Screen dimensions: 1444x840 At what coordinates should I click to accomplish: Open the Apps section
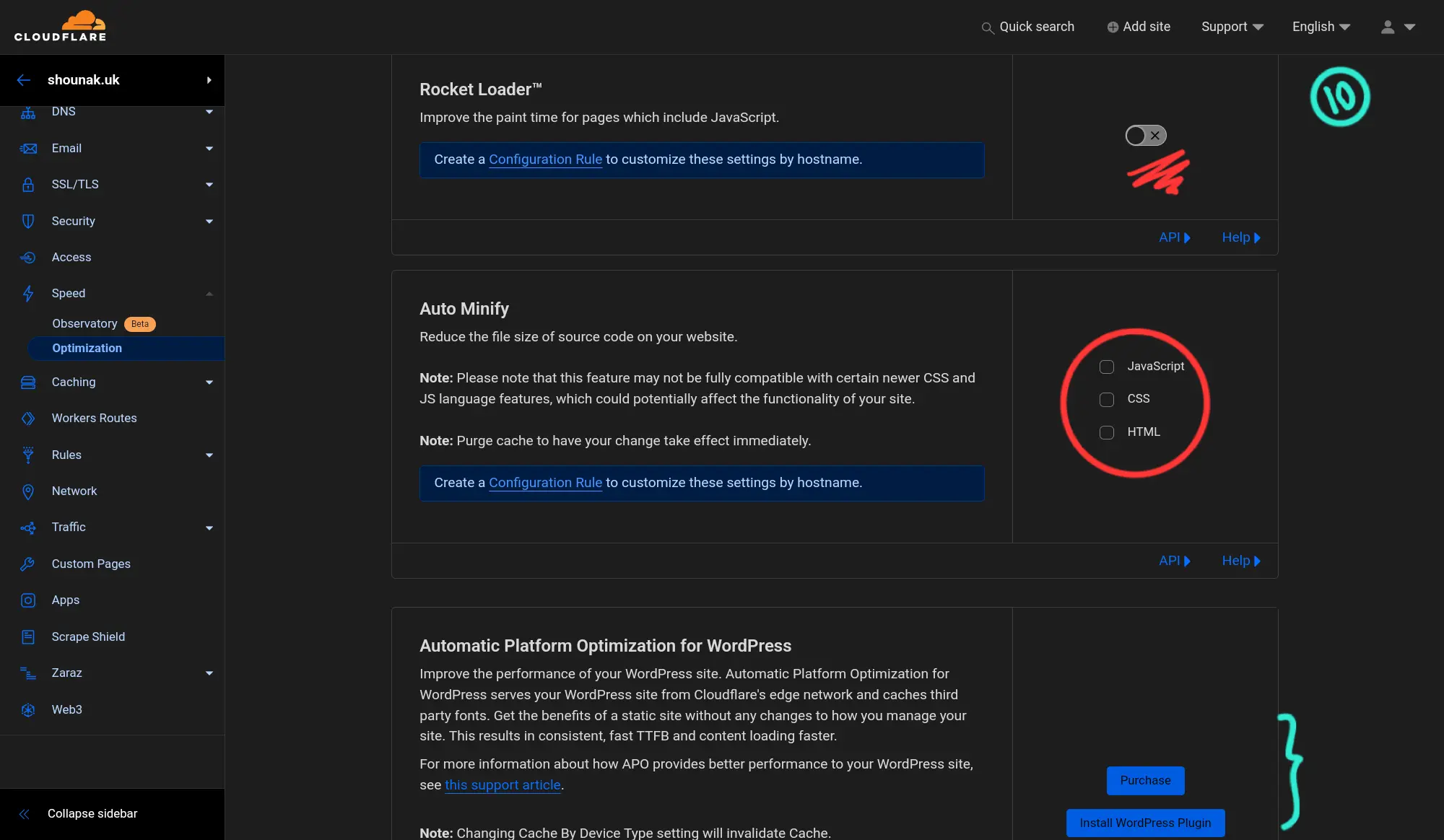[x=65, y=600]
